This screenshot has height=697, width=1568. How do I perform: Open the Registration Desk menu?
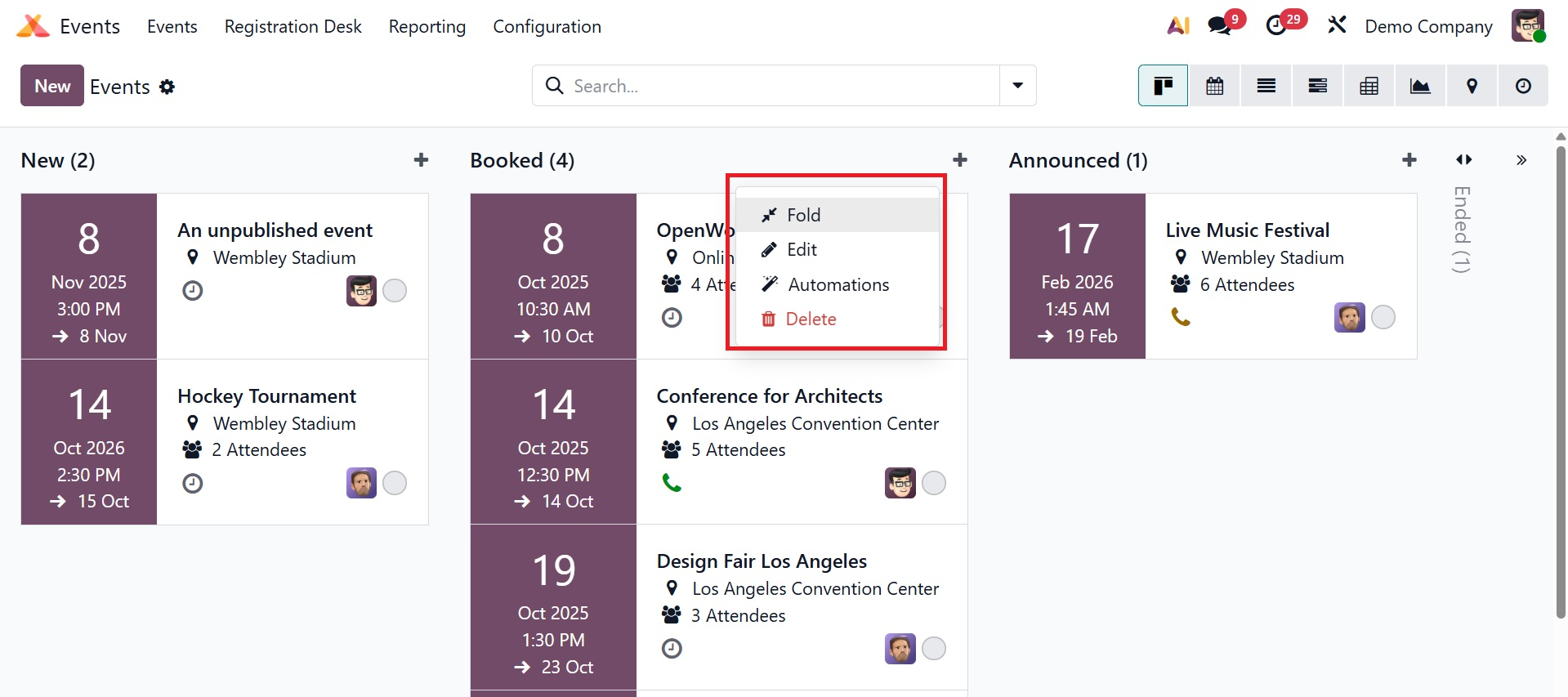(293, 26)
